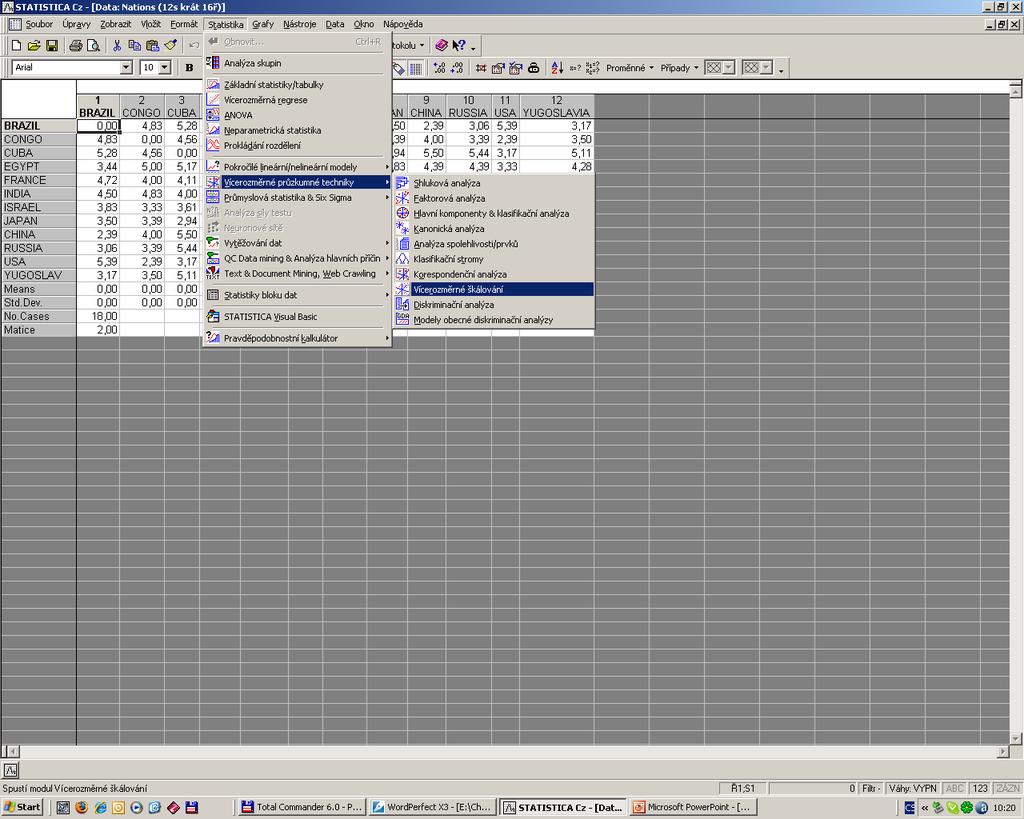Click the Klasifikační stromy tree icon
Screen dimensions: 1024x819
(x=402, y=259)
